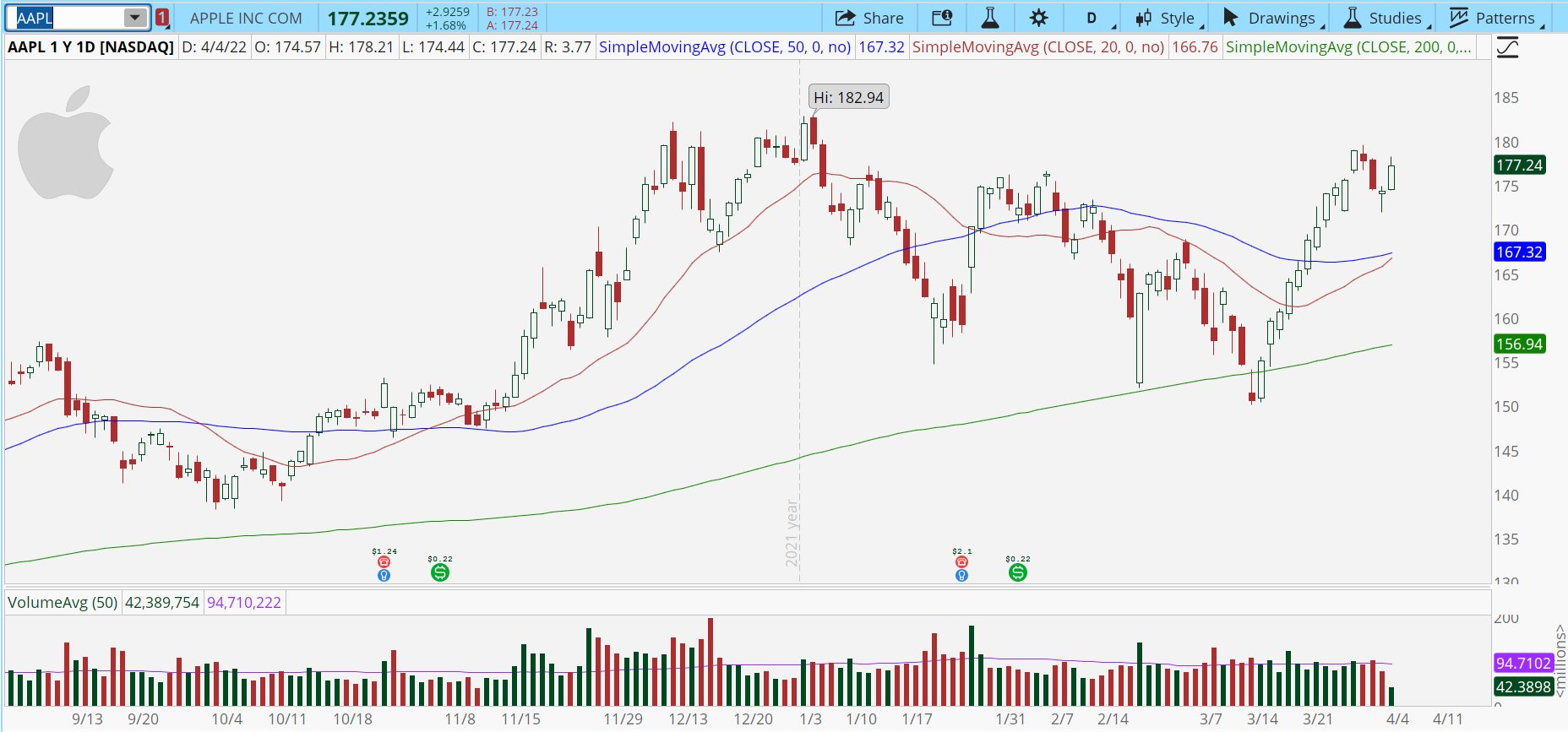Click the percent change +1.68%
Screen dimensions: 1568x732
[x=445, y=25]
